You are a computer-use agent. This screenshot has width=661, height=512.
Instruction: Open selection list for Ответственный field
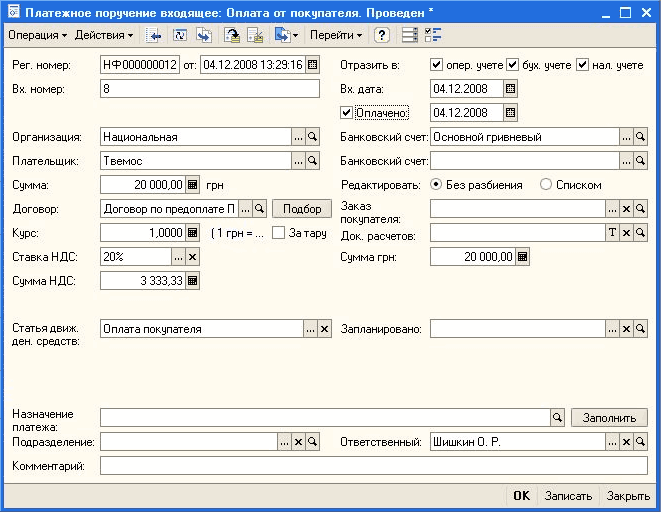611,441
